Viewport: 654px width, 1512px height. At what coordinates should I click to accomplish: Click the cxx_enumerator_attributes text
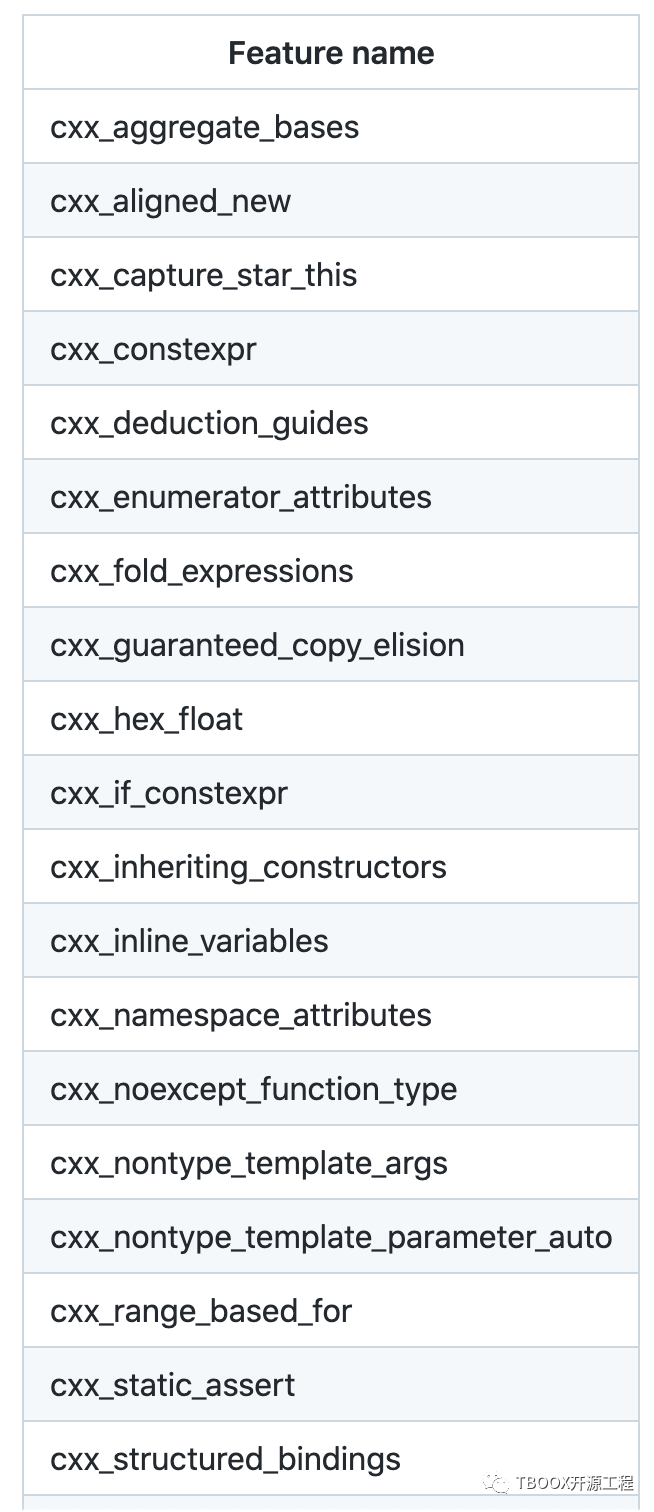[x=241, y=497]
